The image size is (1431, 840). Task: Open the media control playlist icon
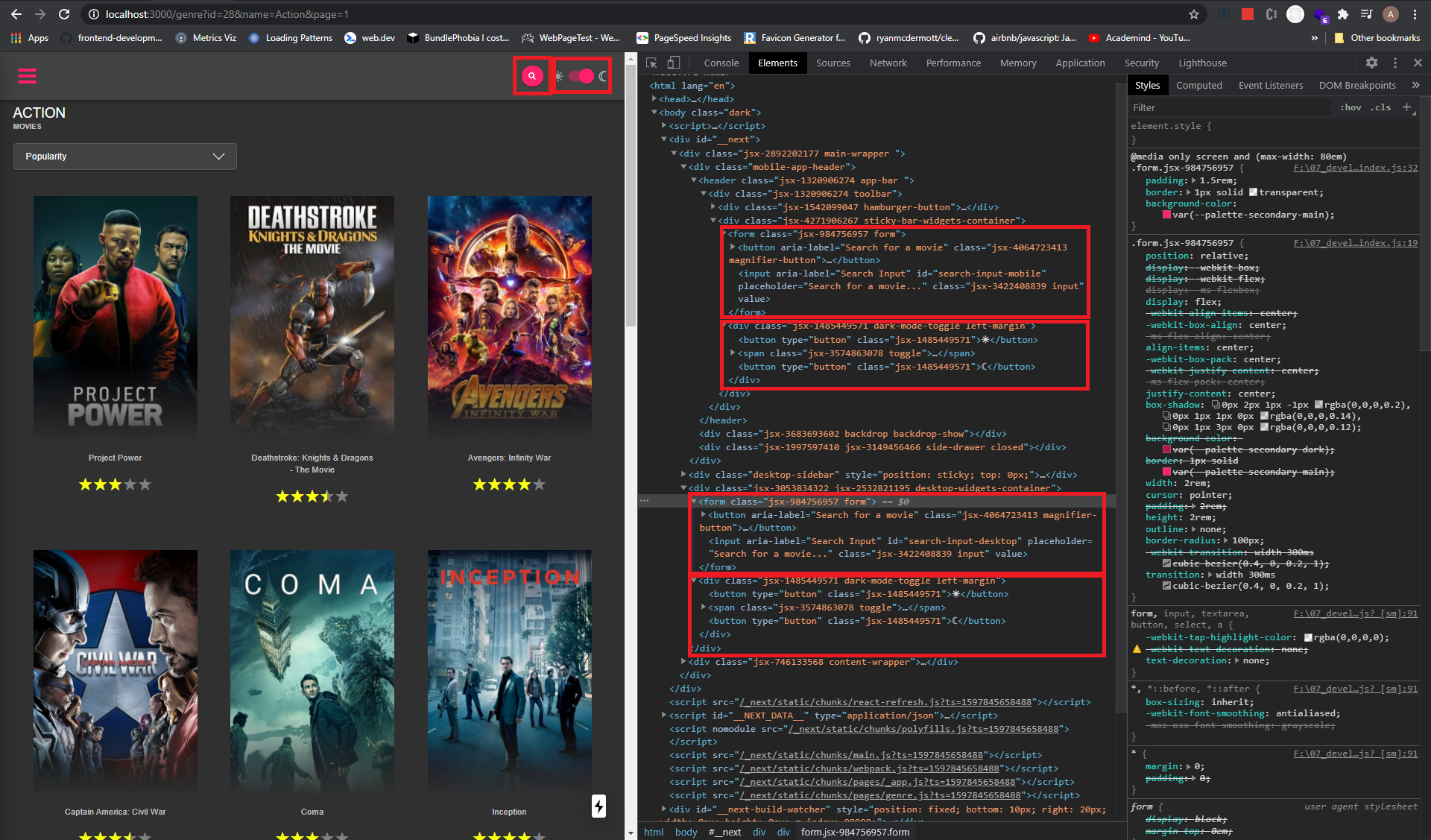[1366, 14]
